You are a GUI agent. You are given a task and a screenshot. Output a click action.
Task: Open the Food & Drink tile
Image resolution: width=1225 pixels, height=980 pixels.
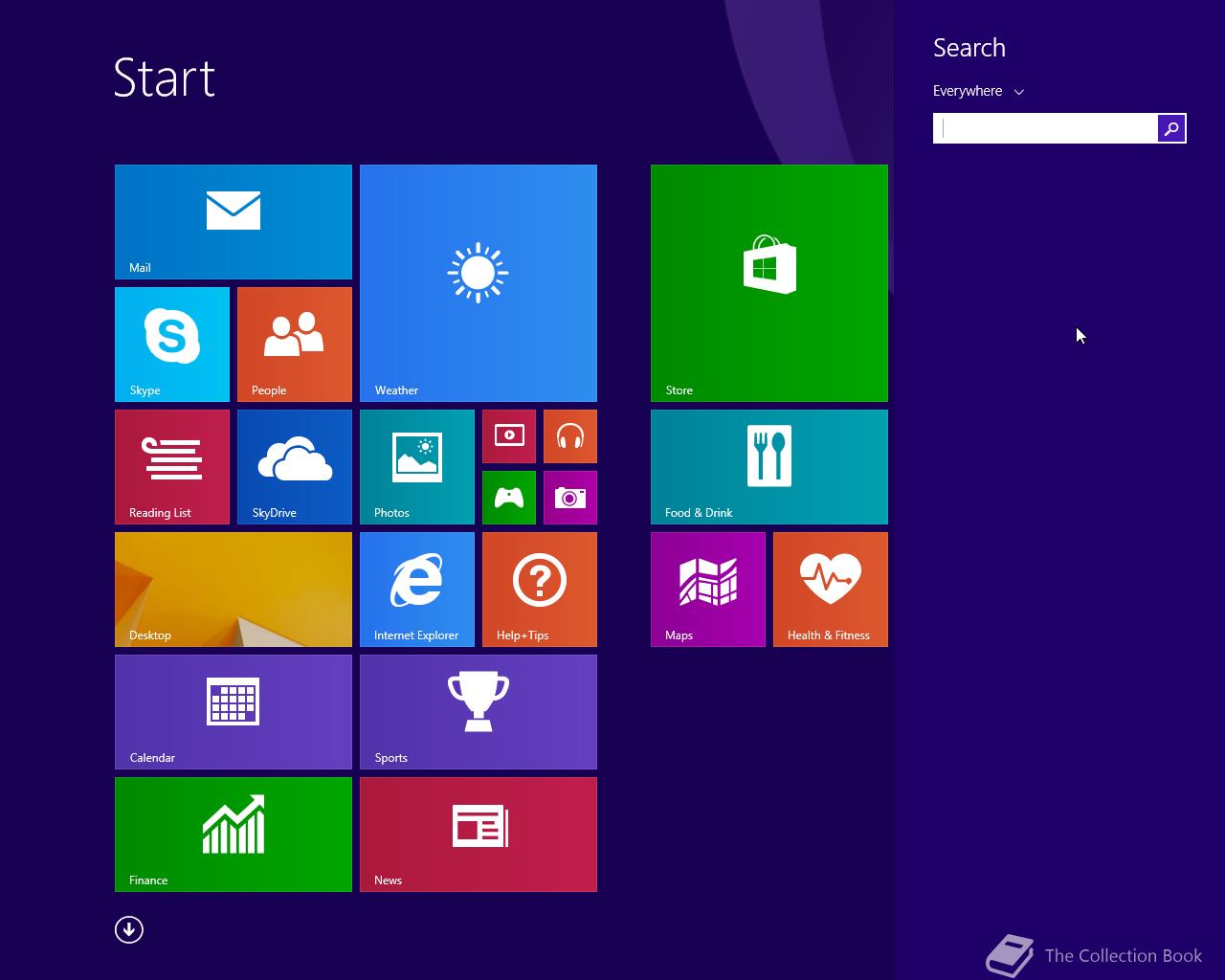point(769,467)
